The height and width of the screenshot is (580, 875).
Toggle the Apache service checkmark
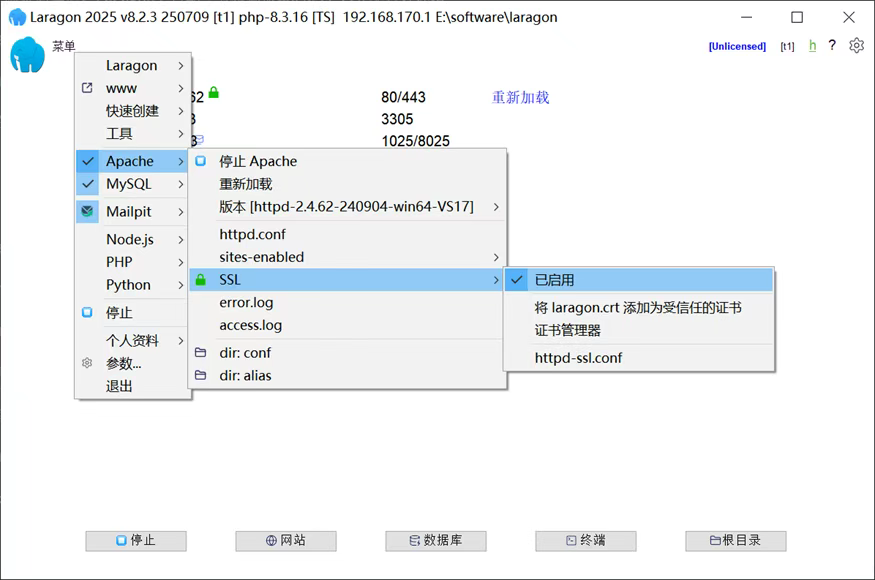(x=88, y=161)
